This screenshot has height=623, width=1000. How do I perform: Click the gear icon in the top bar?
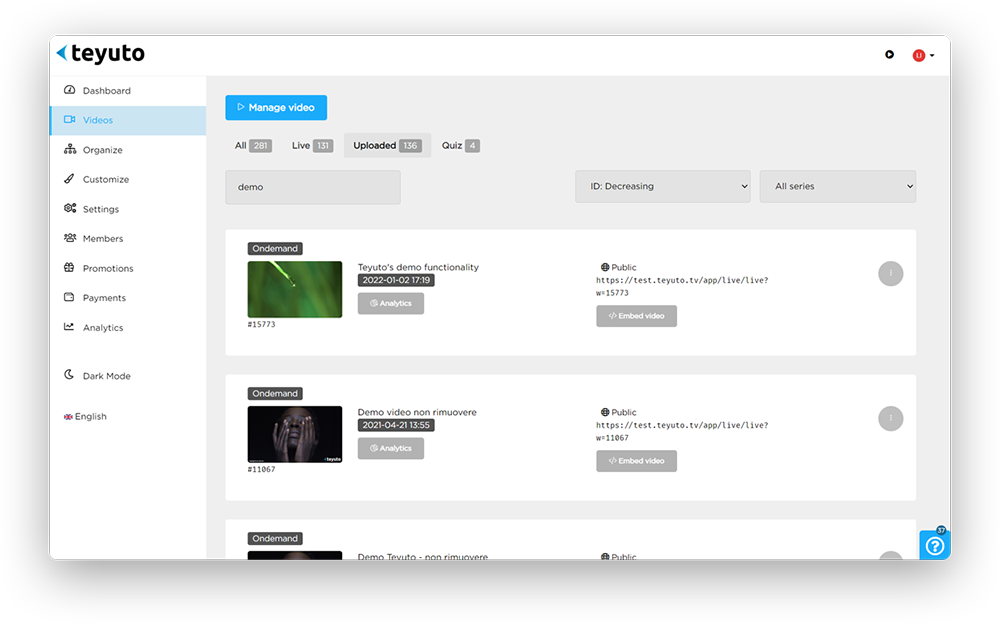click(x=889, y=55)
